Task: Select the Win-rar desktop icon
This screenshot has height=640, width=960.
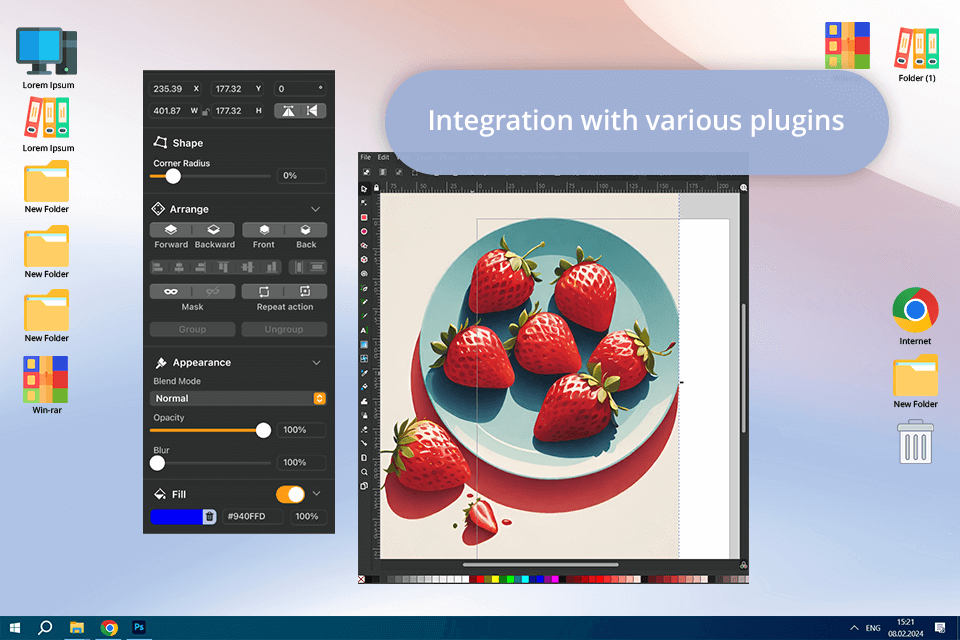Action: point(47,385)
